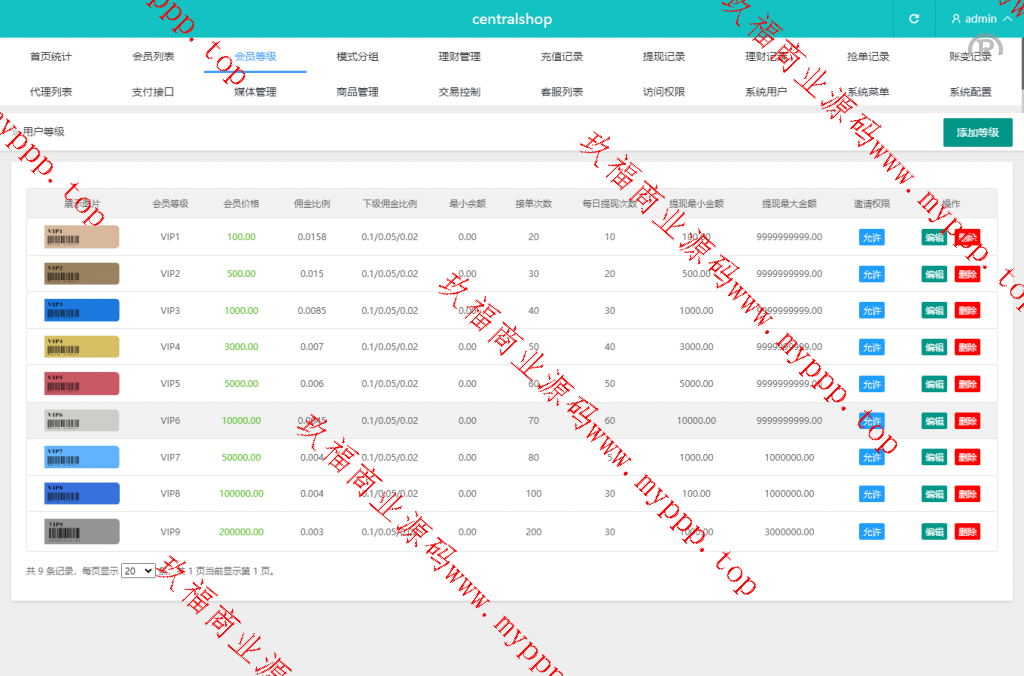Toggle invite permission 允许 for VIP2
Image resolution: width=1024 pixels, height=676 pixels.
point(871,274)
